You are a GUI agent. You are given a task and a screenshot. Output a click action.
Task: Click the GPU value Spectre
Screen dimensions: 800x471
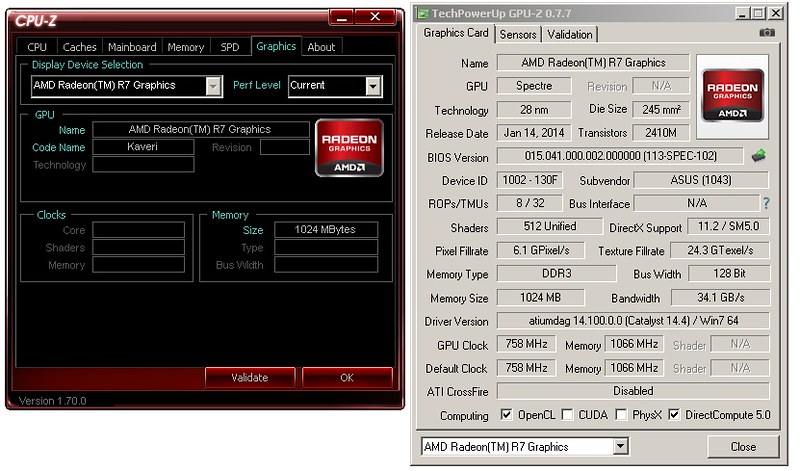tap(534, 85)
